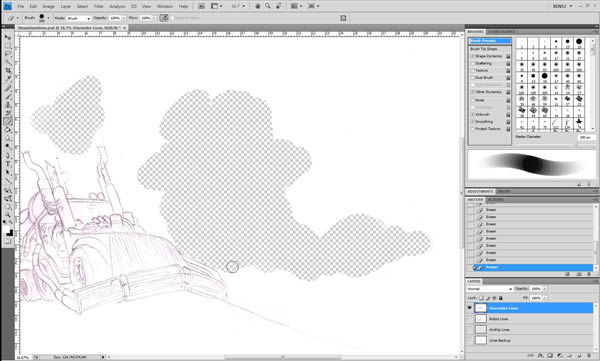
Task: Show the Robot Lines layer
Action: (470, 319)
